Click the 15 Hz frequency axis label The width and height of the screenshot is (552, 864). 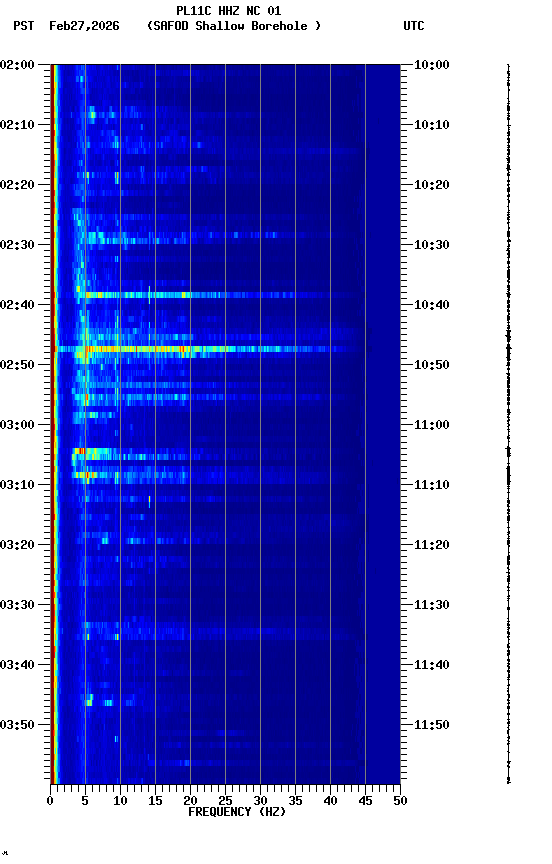155,801
